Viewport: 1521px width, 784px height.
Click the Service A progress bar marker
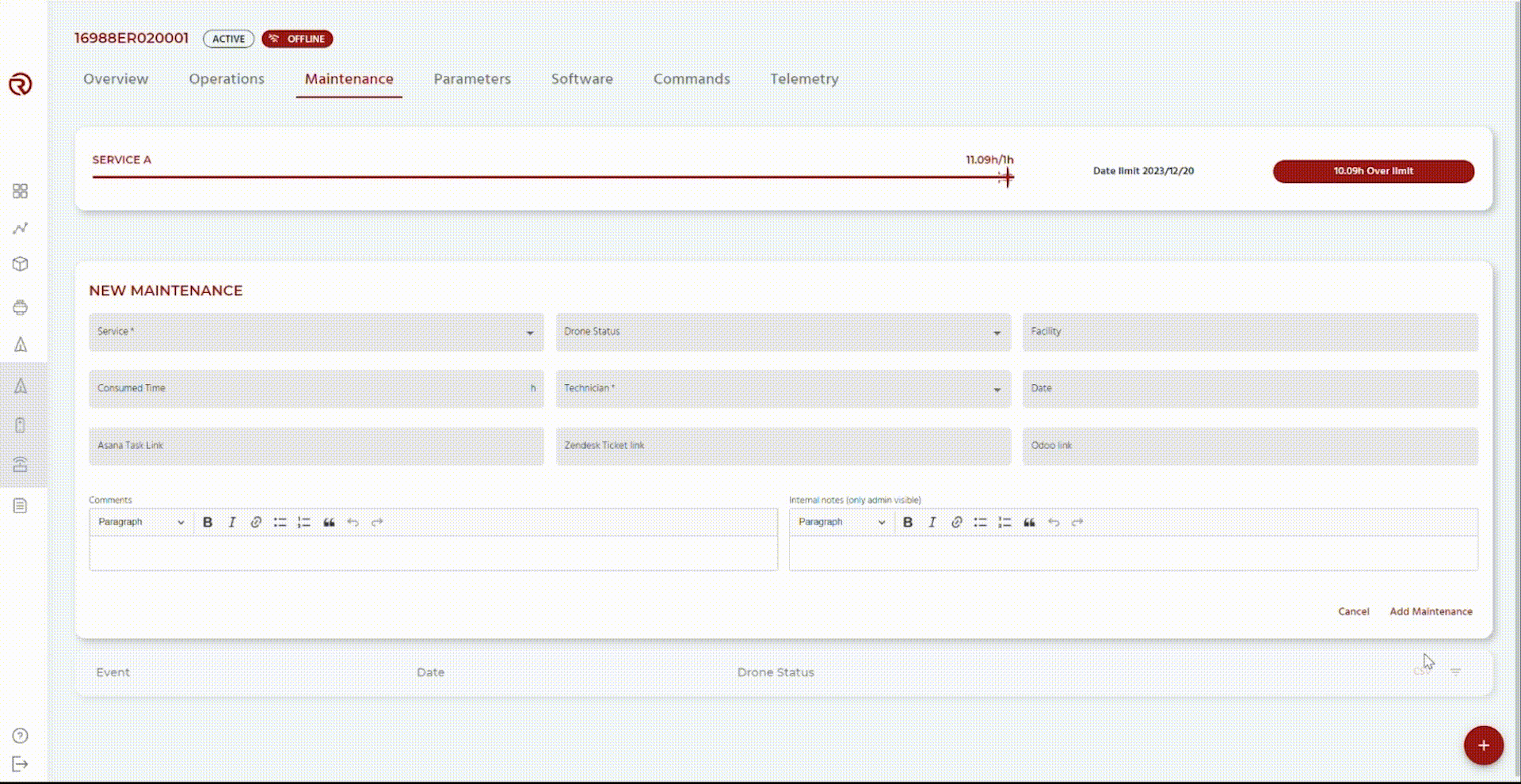click(x=1006, y=177)
